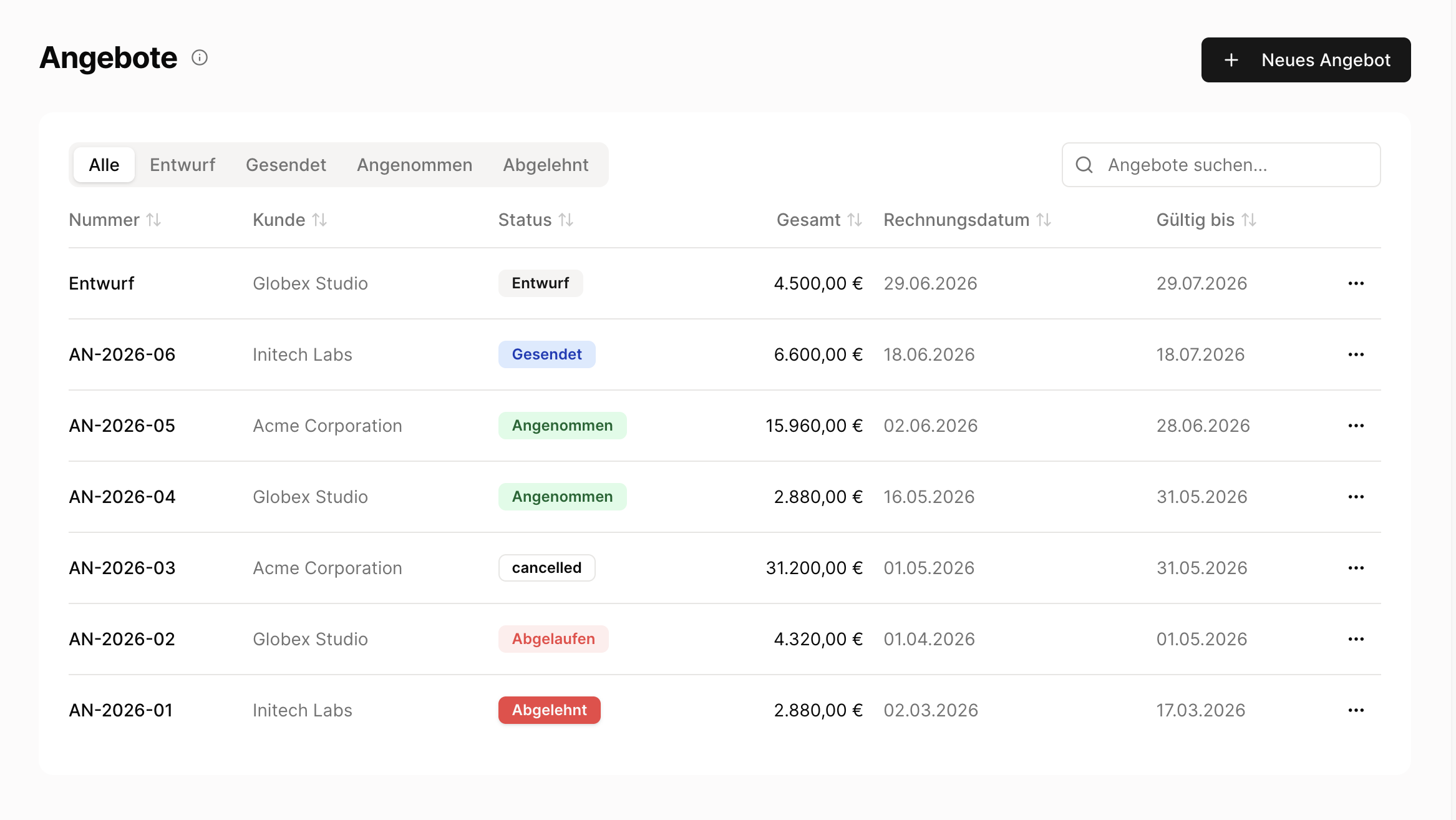Image resolution: width=1456 pixels, height=820 pixels.
Task: Click the info icon next to Angebote
Action: point(200,58)
